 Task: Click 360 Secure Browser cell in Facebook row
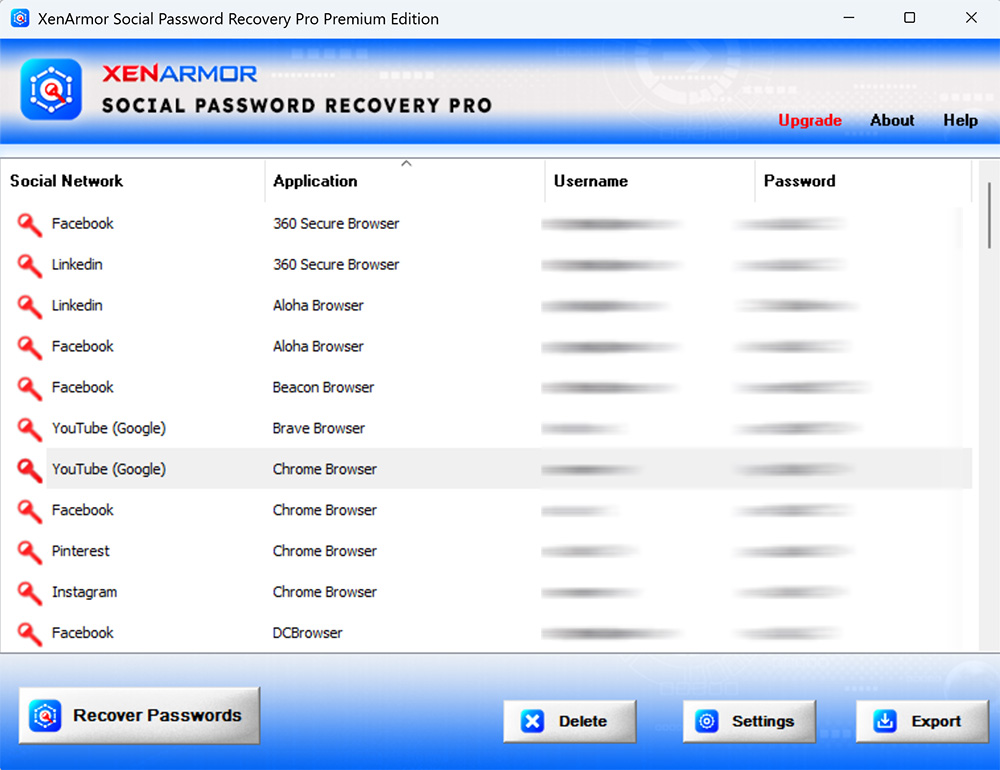click(336, 224)
